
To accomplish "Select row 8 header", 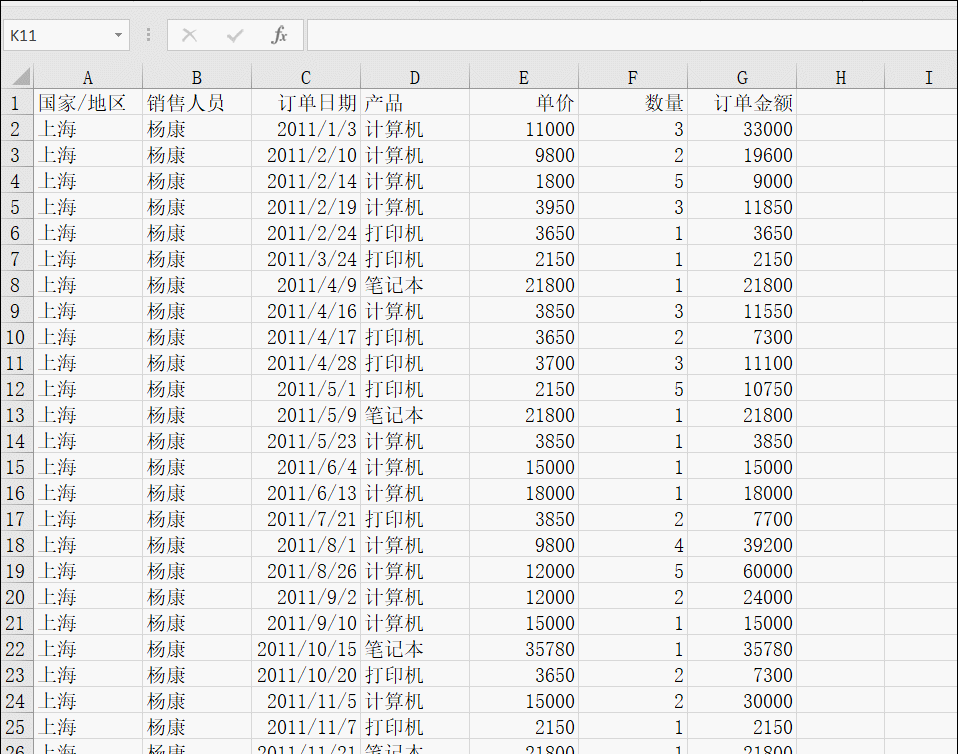I will pyautogui.click(x=16, y=285).
